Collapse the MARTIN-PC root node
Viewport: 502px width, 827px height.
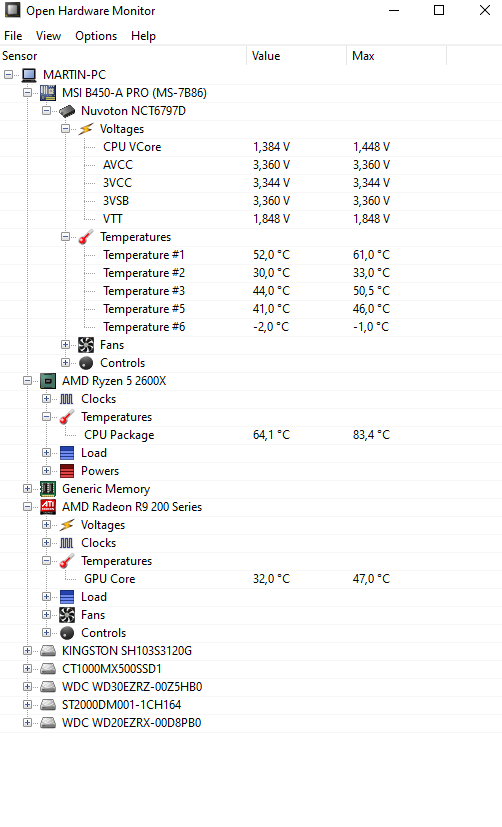pyautogui.click(x=8, y=75)
